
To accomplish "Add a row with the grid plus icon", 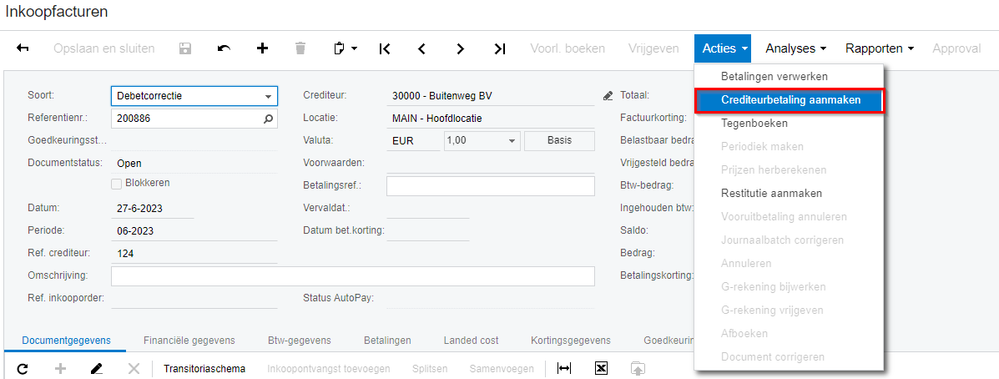I will click(x=61, y=368).
